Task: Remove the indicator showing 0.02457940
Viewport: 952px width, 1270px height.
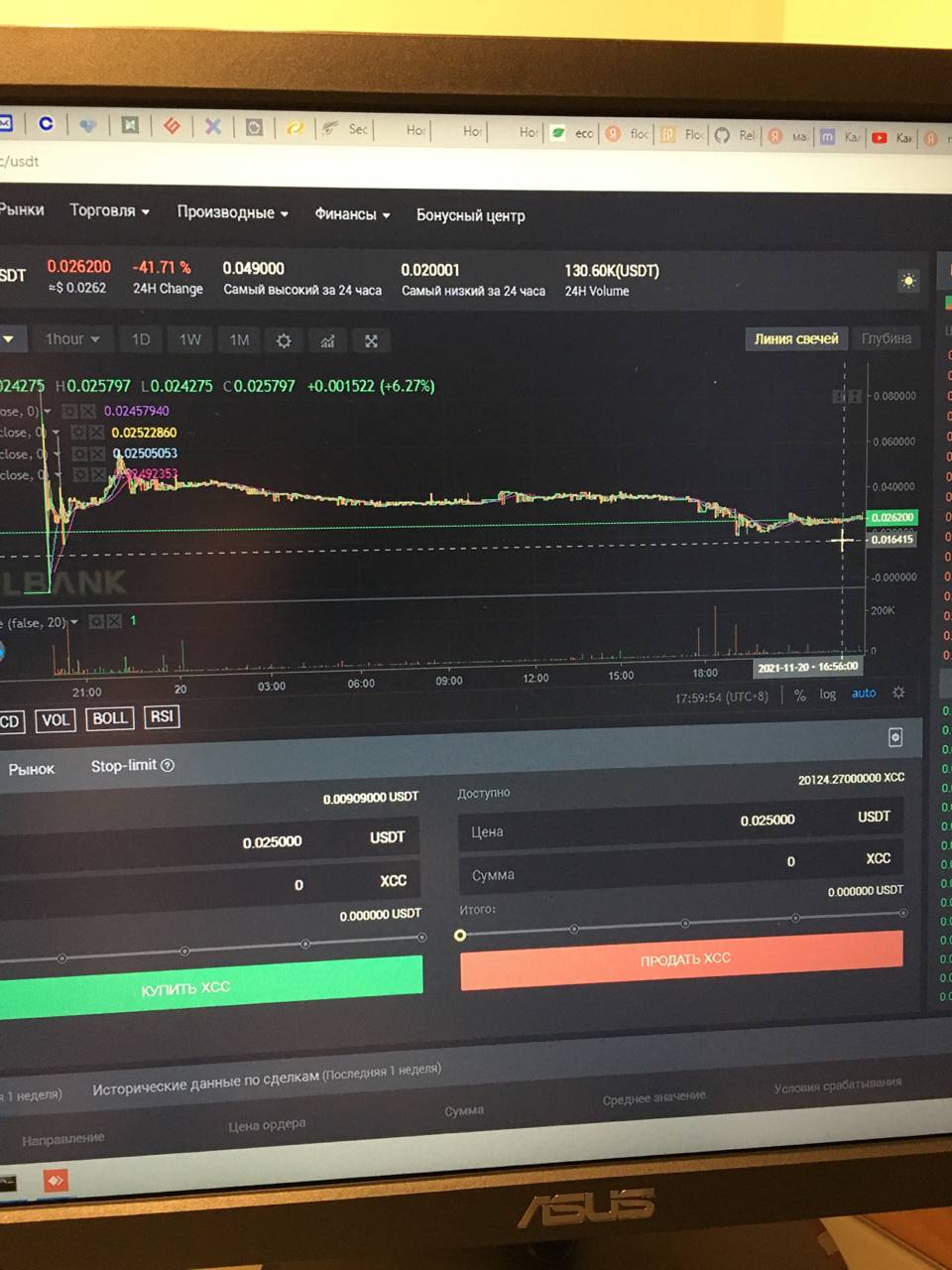Action: click(x=87, y=411)
